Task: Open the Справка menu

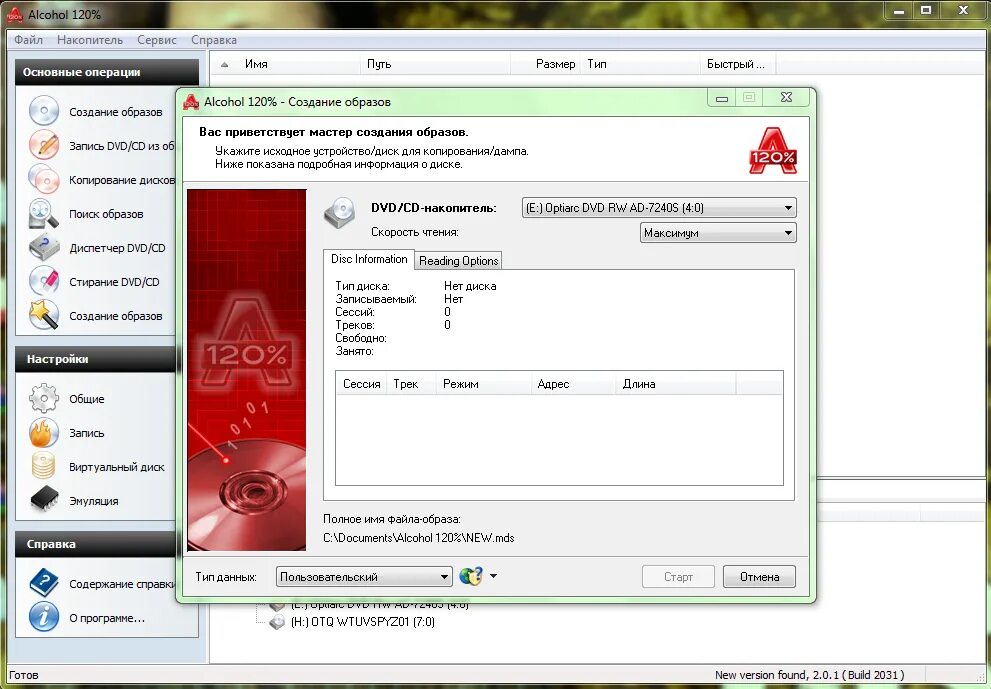Action: point(214,40)
